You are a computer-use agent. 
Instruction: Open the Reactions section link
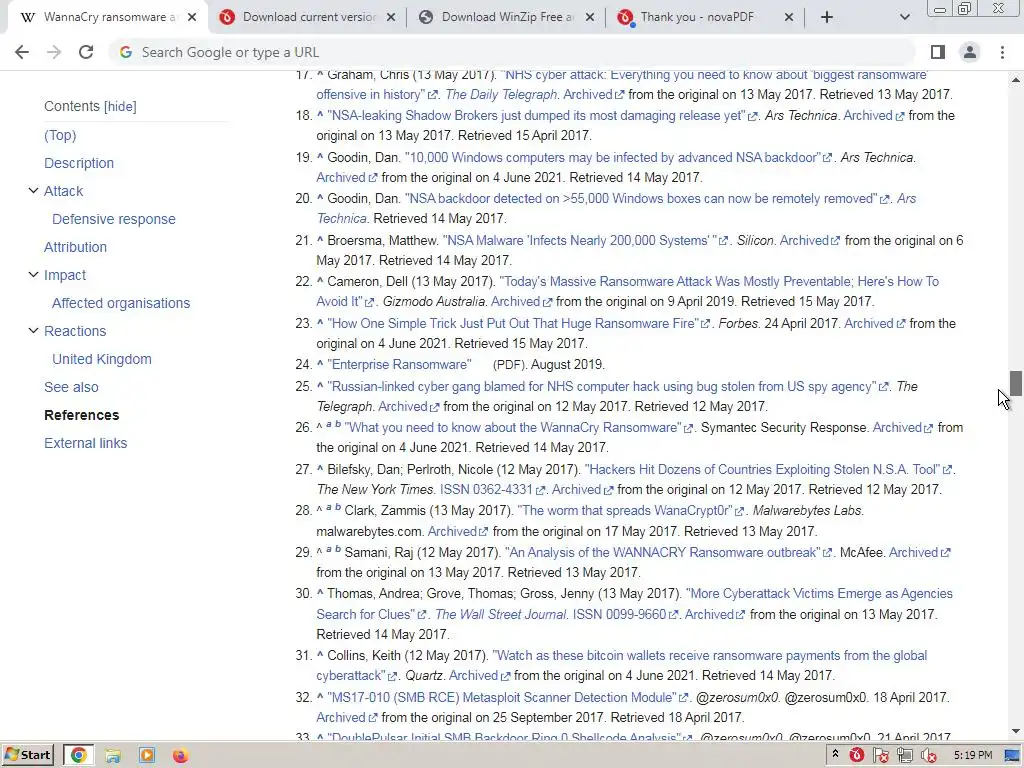pyautogui.click(x=75, y=332)
